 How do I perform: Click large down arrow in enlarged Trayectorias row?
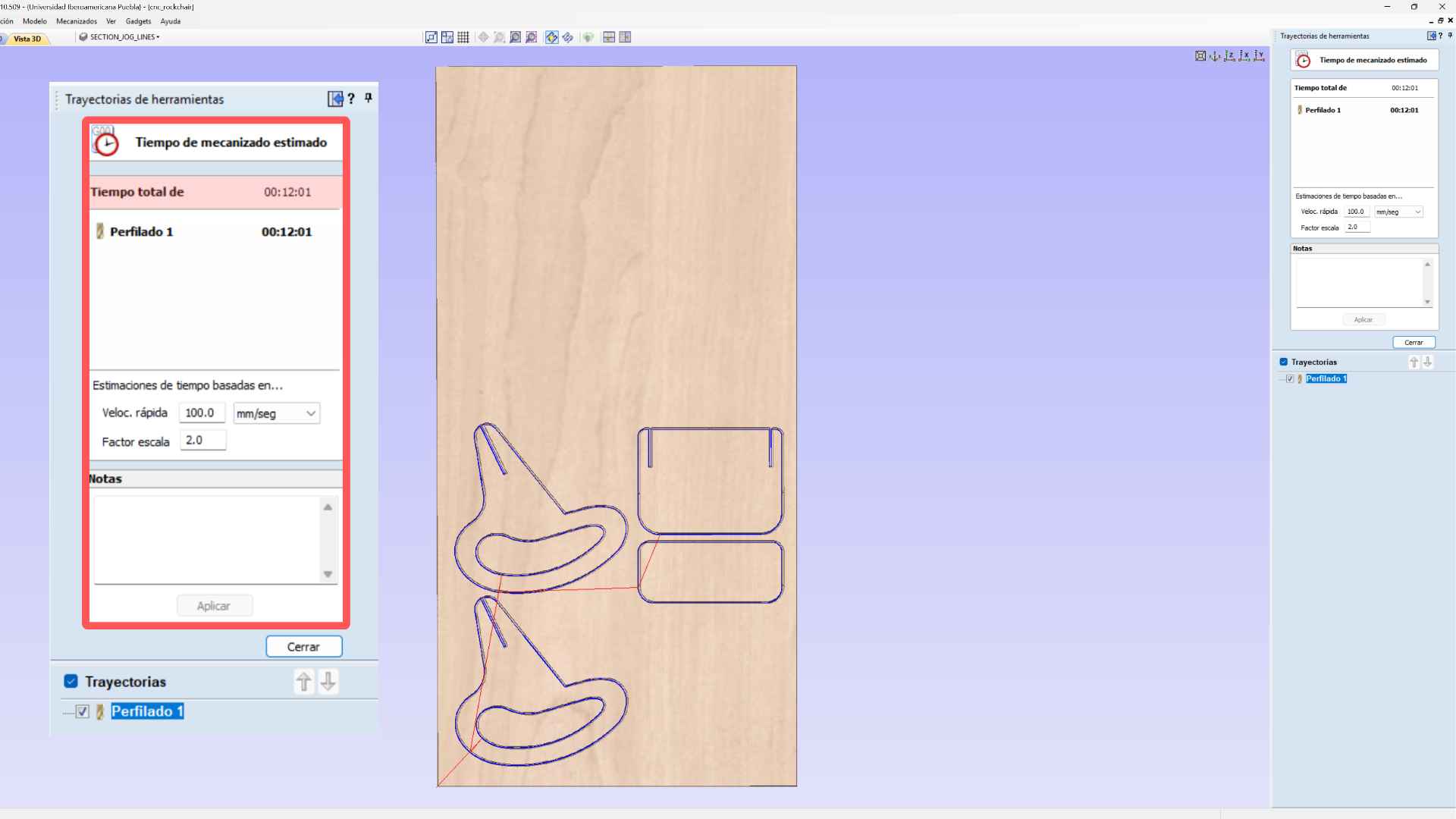pyautogui.click(x=328, y=682)
